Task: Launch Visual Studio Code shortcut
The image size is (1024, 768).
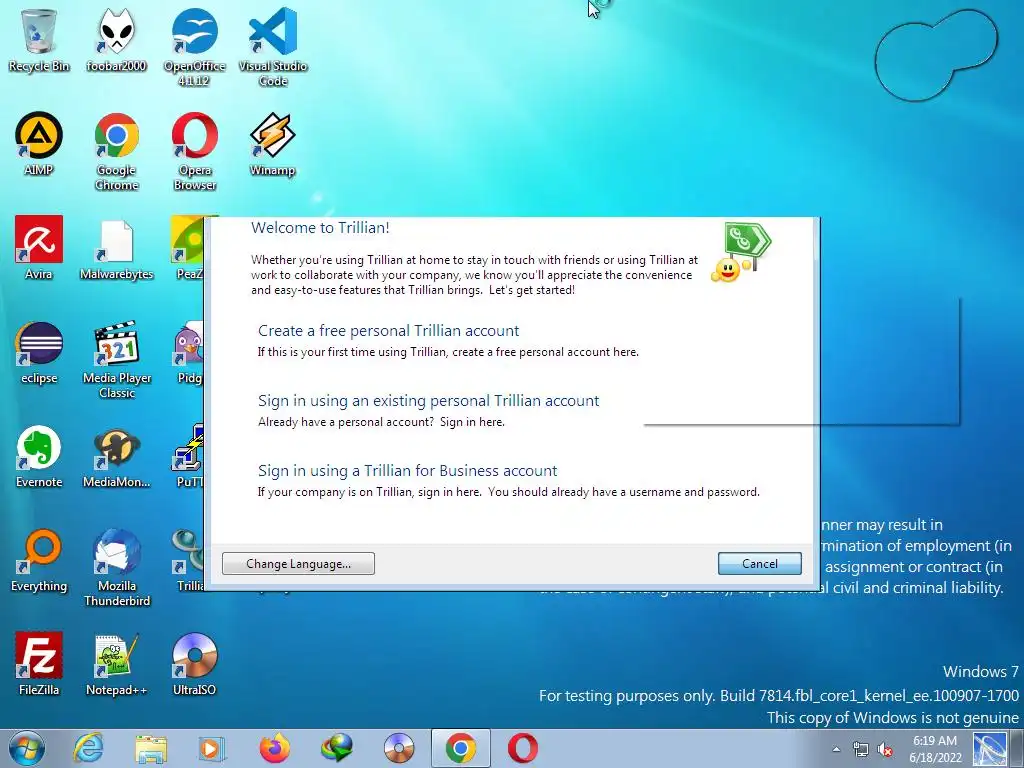Action: tap(273, 47)
